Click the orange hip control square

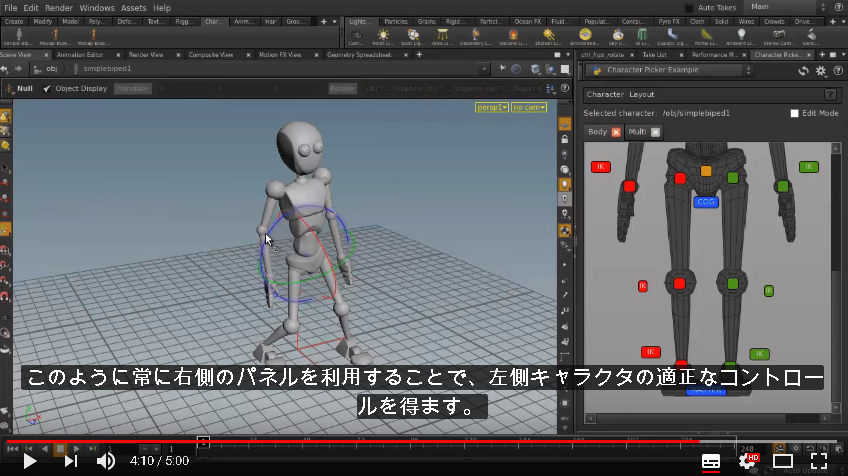tap(706, 171)
